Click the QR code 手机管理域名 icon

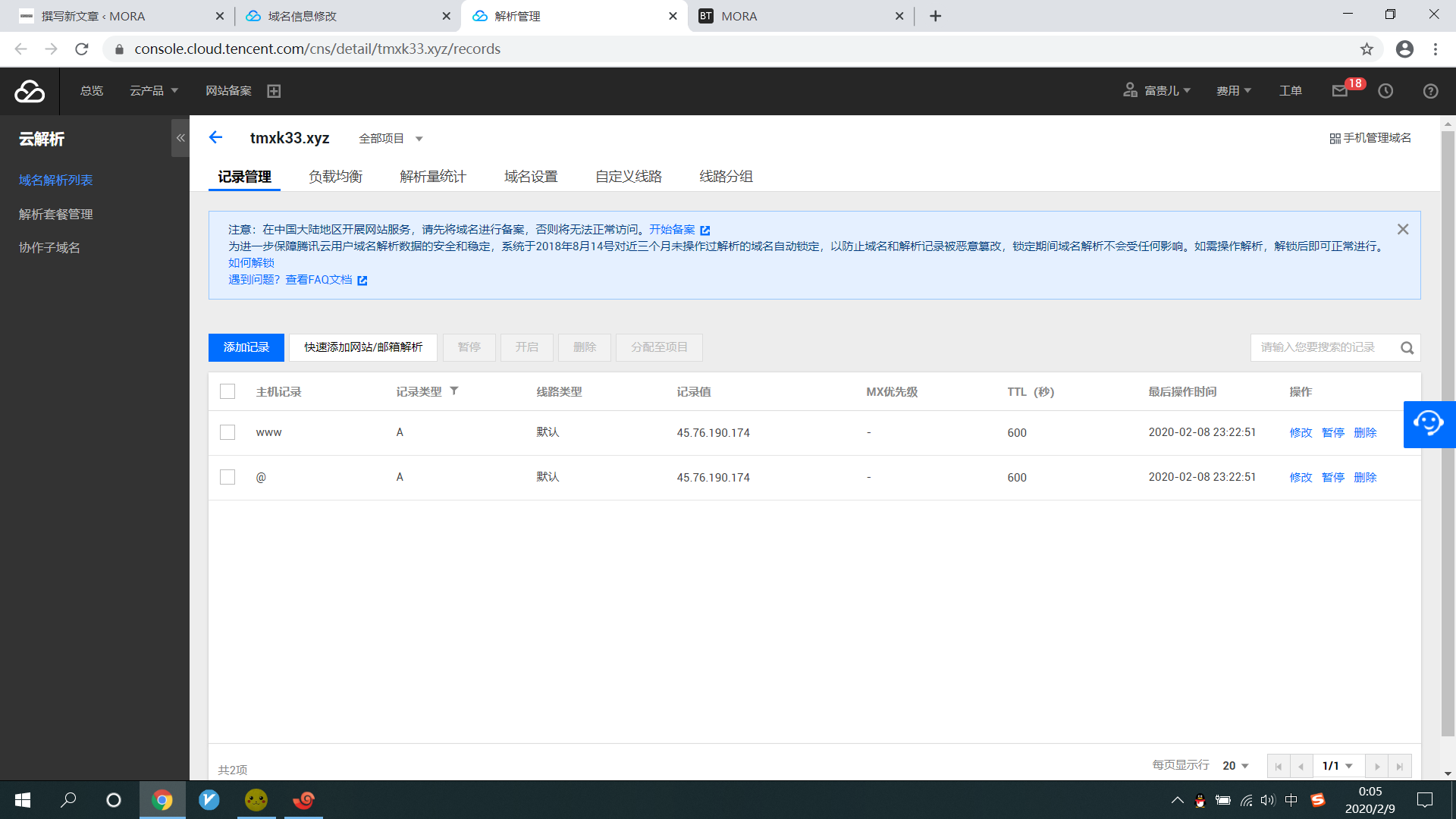pos(1335,139)
